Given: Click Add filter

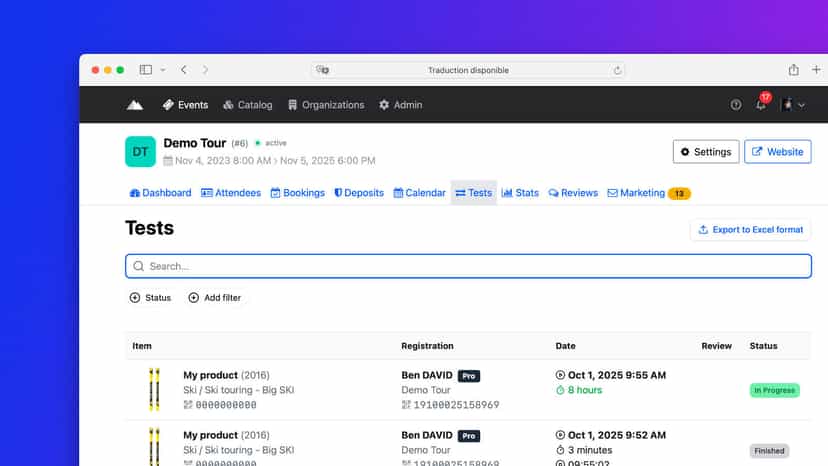Looking at the screenshot, I should click(x=215, y=298).
